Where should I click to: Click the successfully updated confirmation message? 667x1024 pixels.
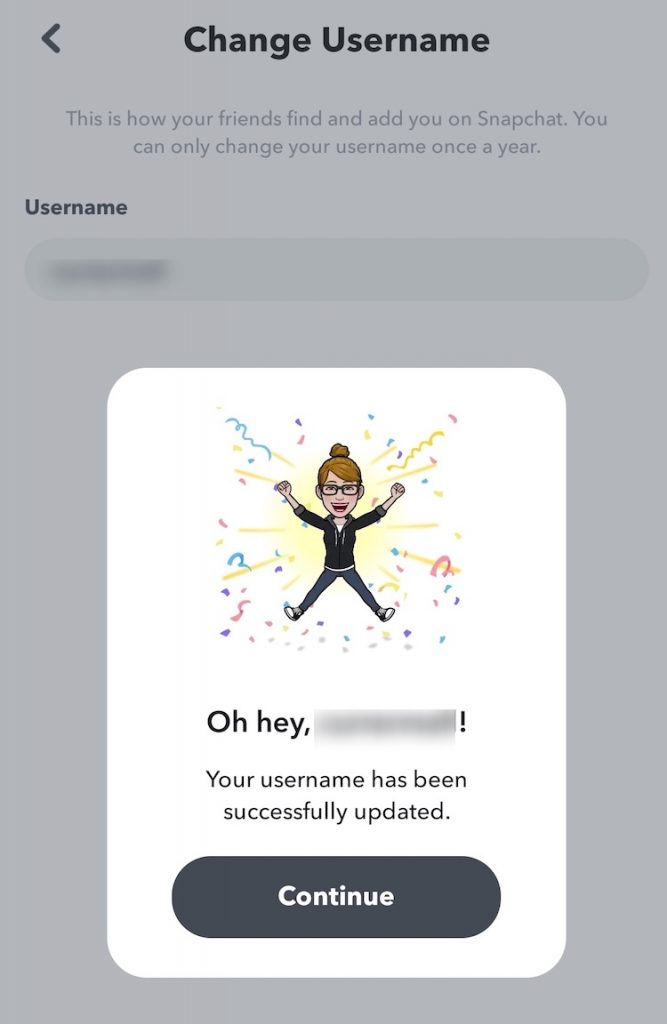coord(336,795)
